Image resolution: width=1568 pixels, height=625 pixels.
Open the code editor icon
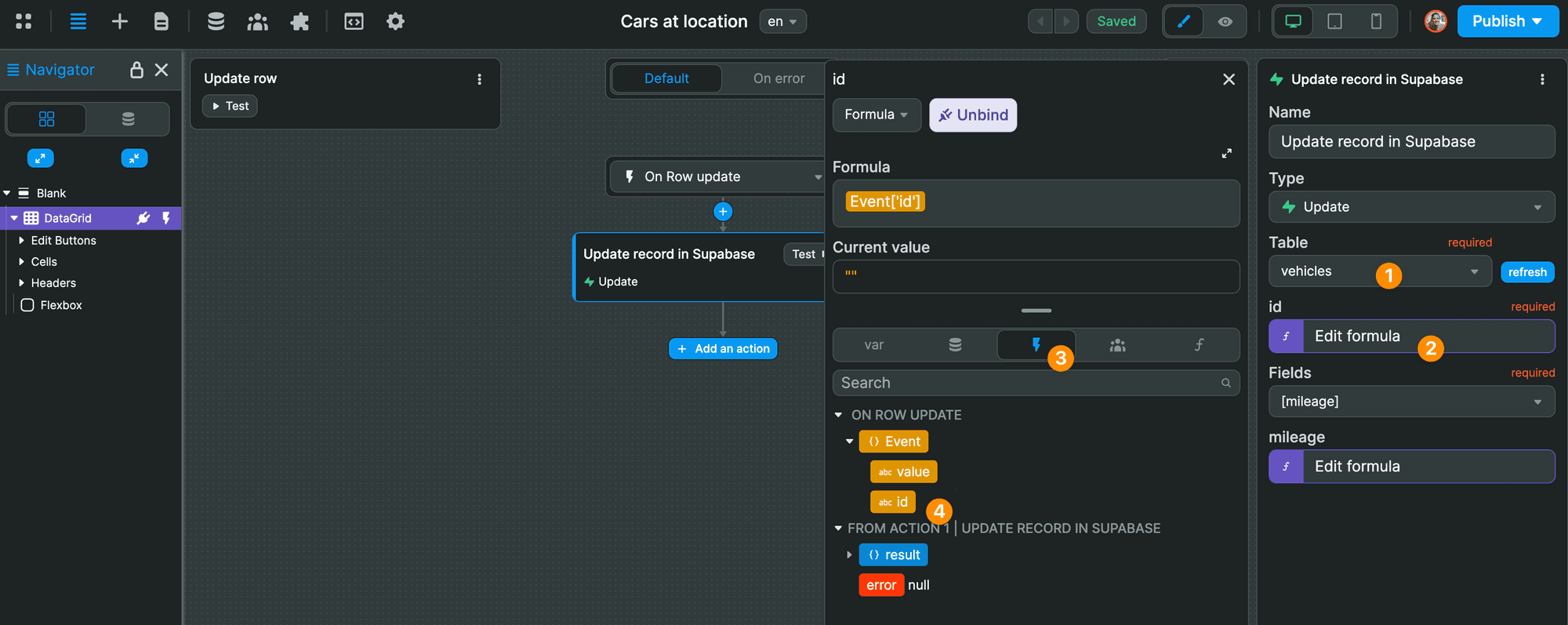tap(354, 21)
